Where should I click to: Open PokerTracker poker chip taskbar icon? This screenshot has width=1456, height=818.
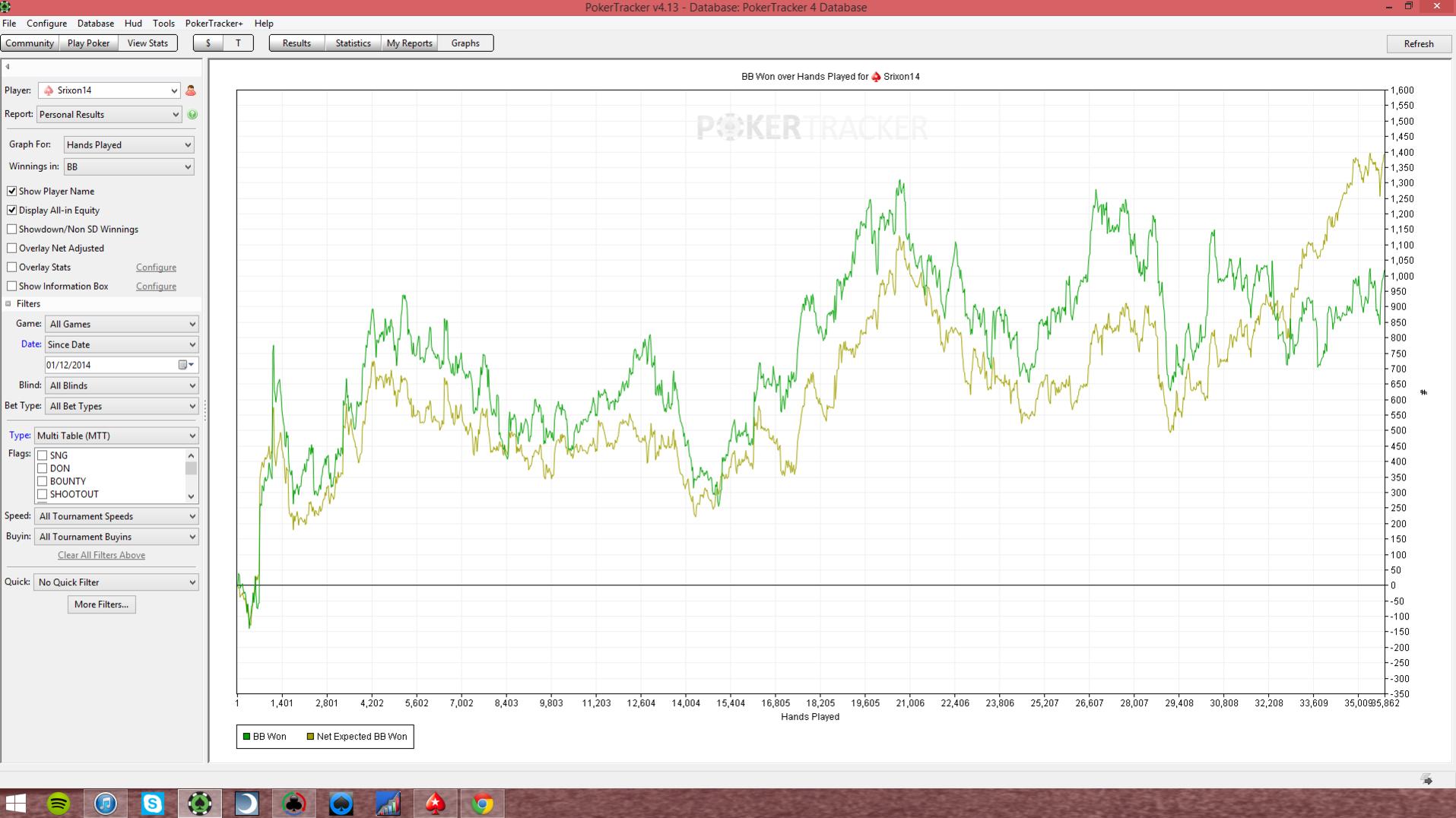coord(200,804)
